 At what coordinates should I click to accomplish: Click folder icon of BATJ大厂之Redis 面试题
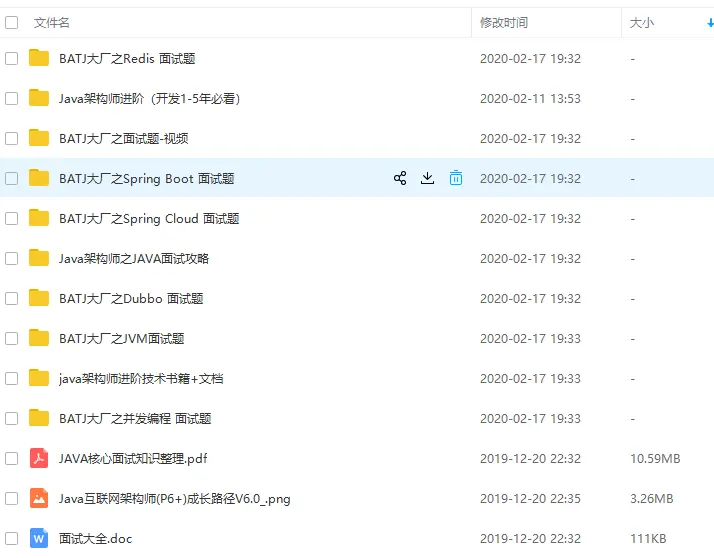tap(39, 58)
